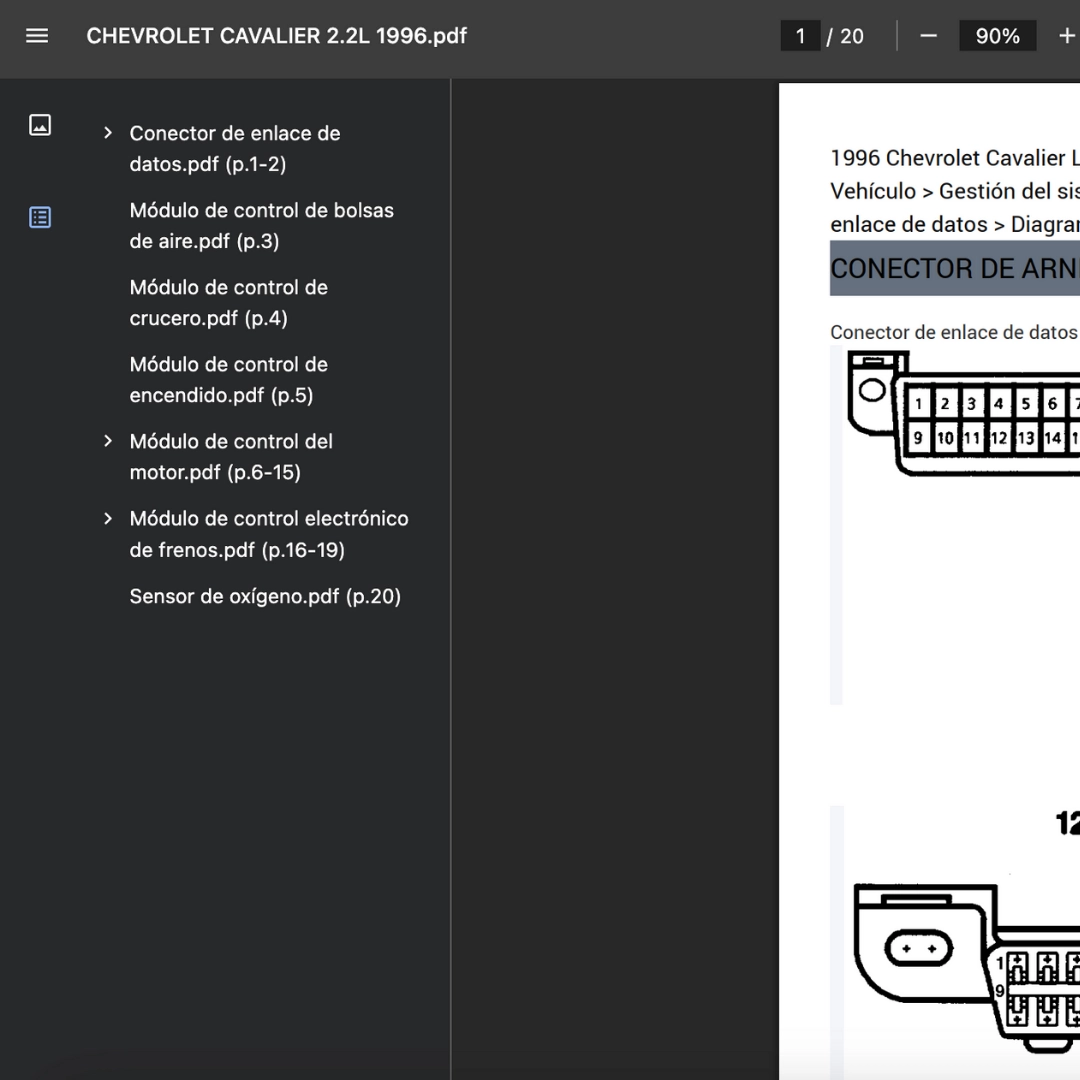
Task: Select the document outline view icon
Action: [x=40, y=217]
